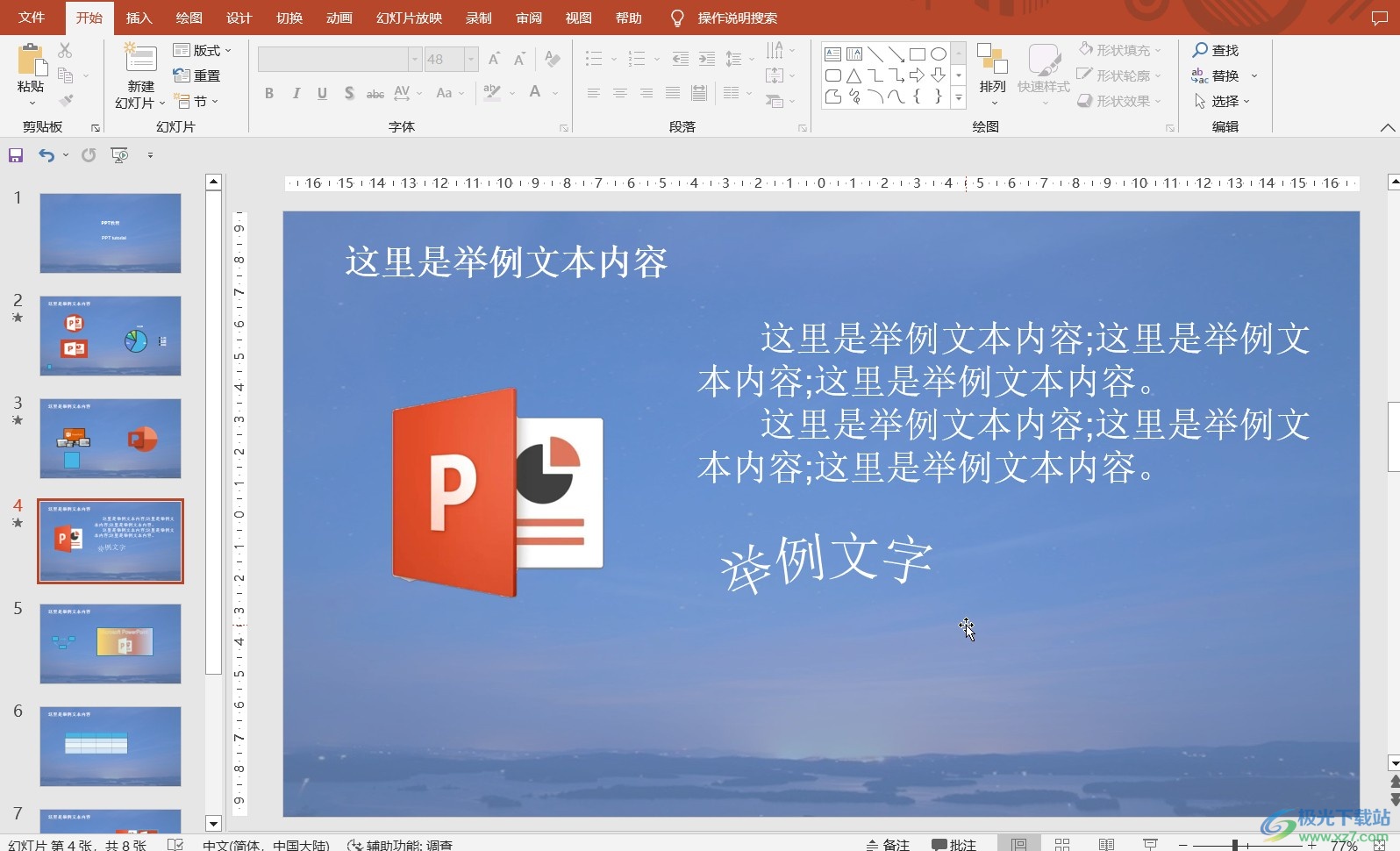
Task: Click the Decrease Indent icon
Action: click(x=680, y=59)
